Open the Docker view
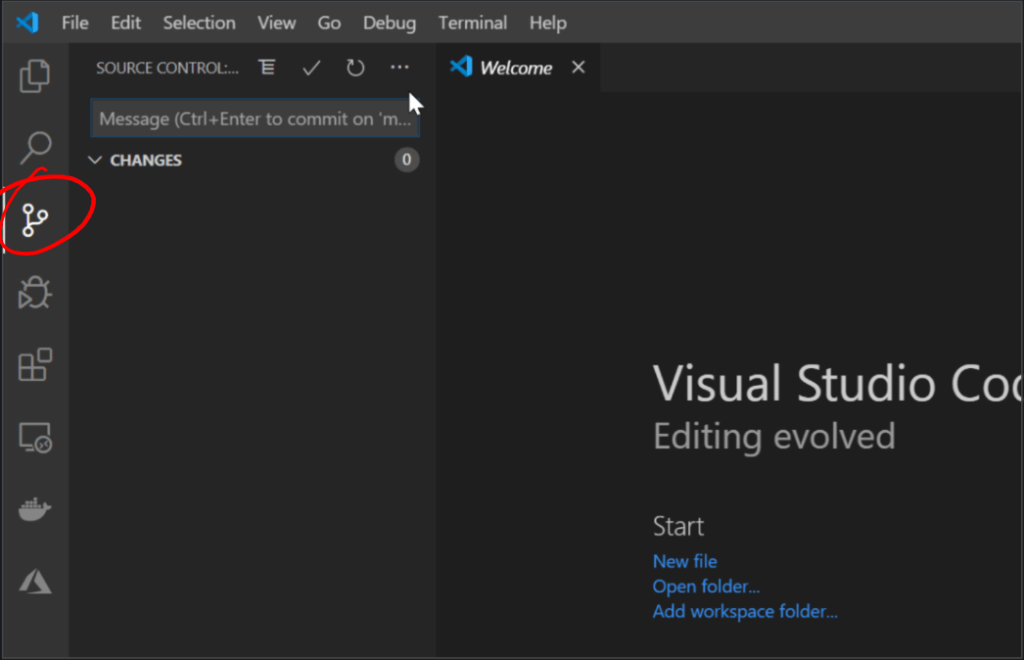The height and width of the screenshot is (660, 1024). tap(35, 509)
